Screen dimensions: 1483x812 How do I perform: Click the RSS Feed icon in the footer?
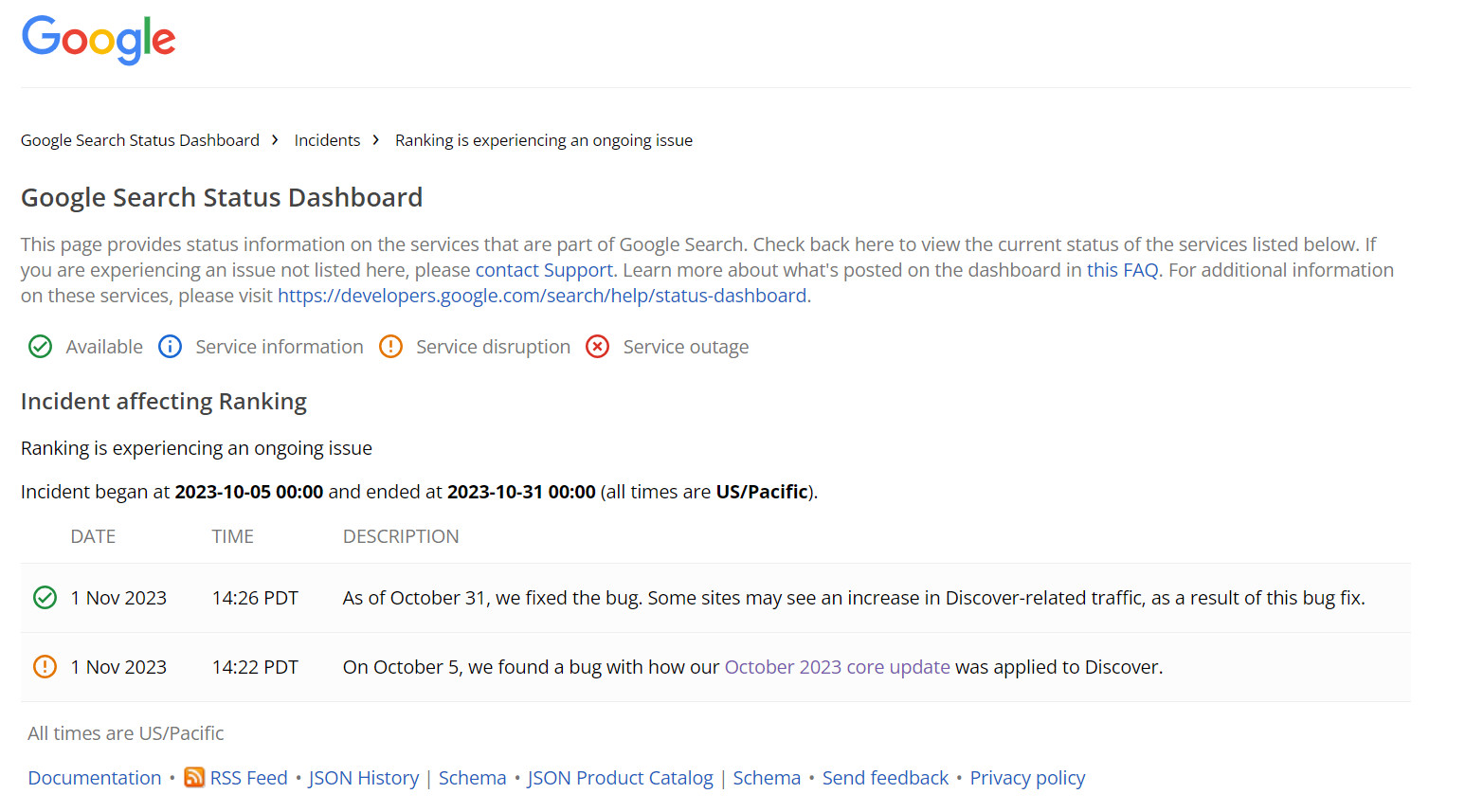point(193,778)
